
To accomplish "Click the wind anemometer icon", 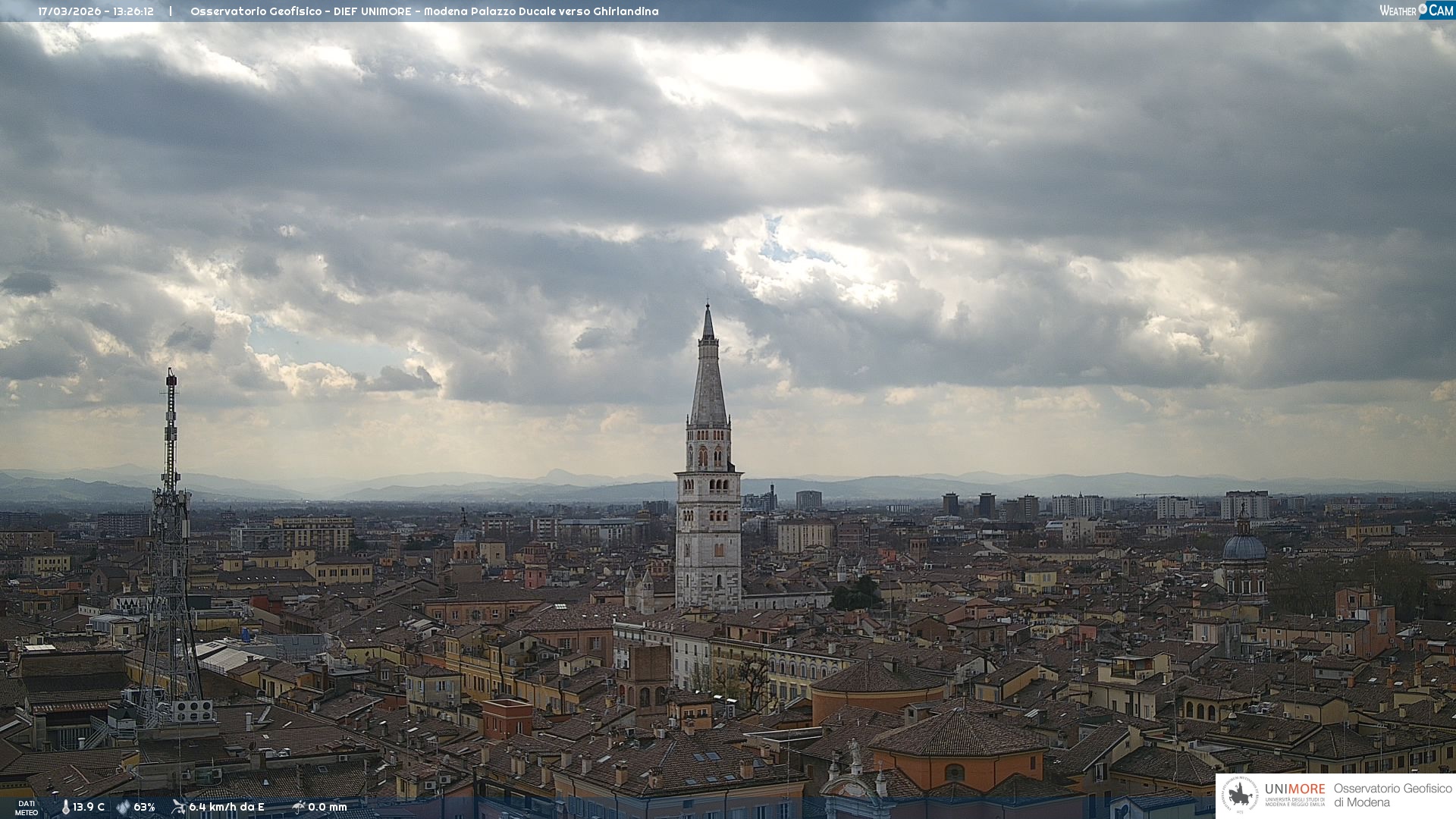I will (x=178, y=807).
